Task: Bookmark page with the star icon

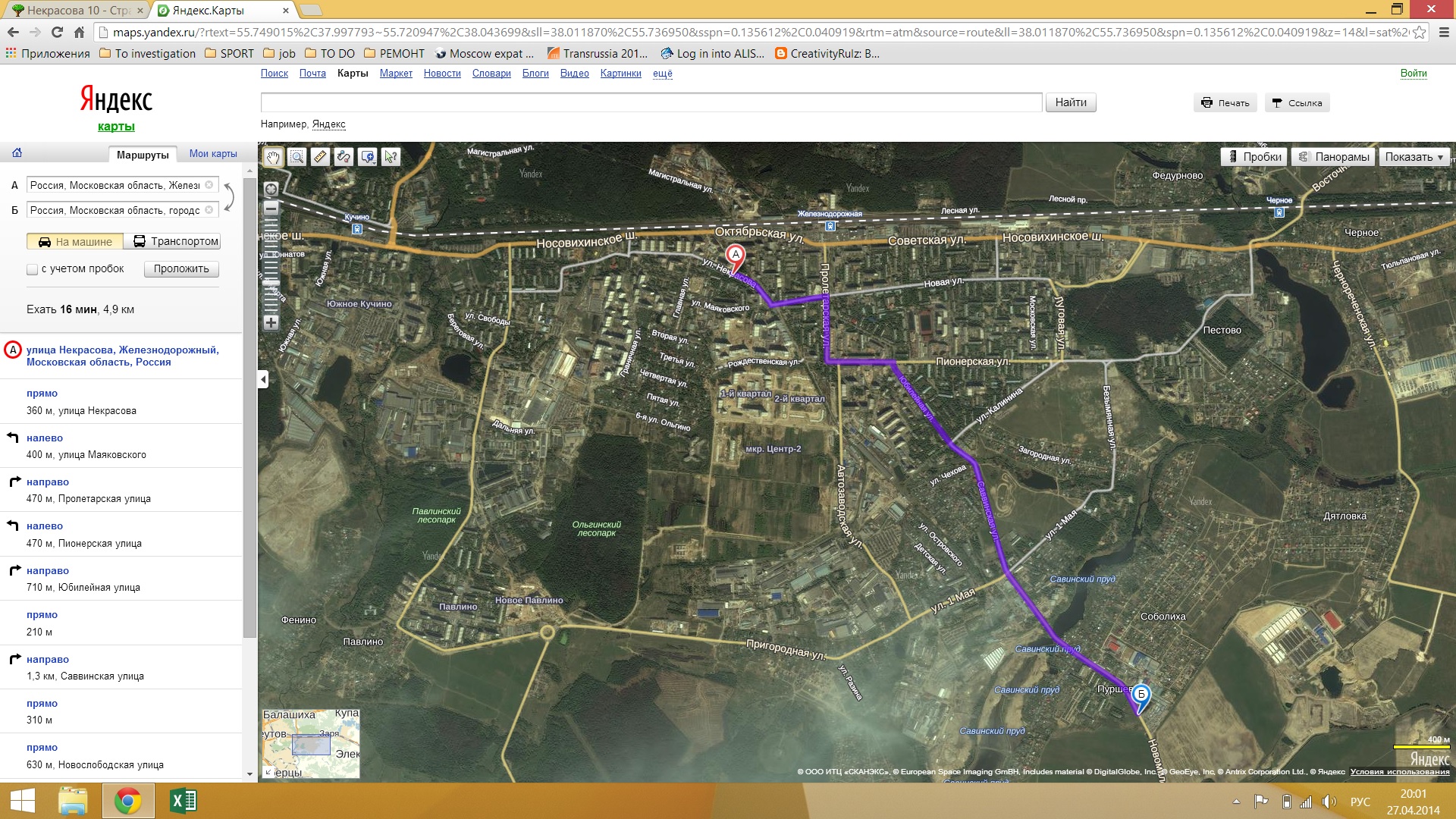Action: click(1419, 33)
